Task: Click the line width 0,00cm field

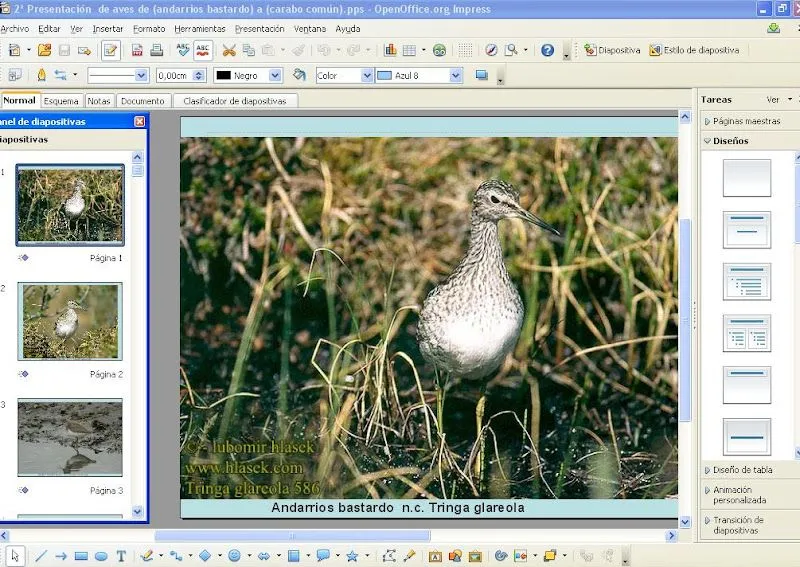Action: point(176,76)
